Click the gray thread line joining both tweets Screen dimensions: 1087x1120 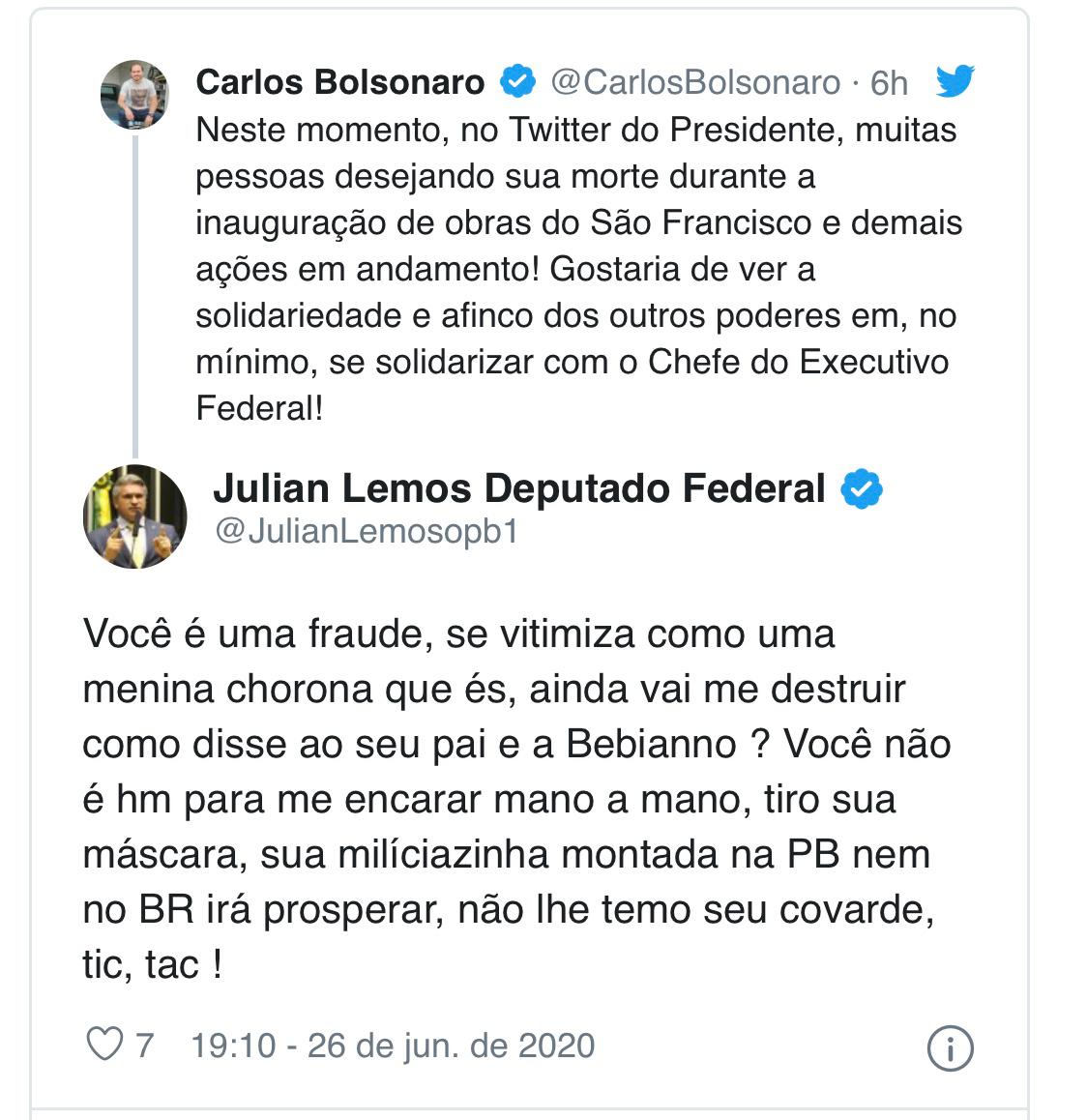135,296
